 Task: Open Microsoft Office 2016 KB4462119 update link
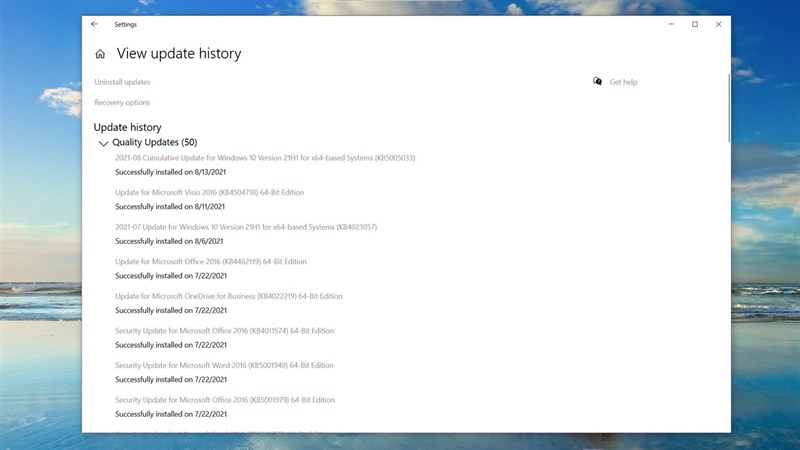click(x=210, y=261)
